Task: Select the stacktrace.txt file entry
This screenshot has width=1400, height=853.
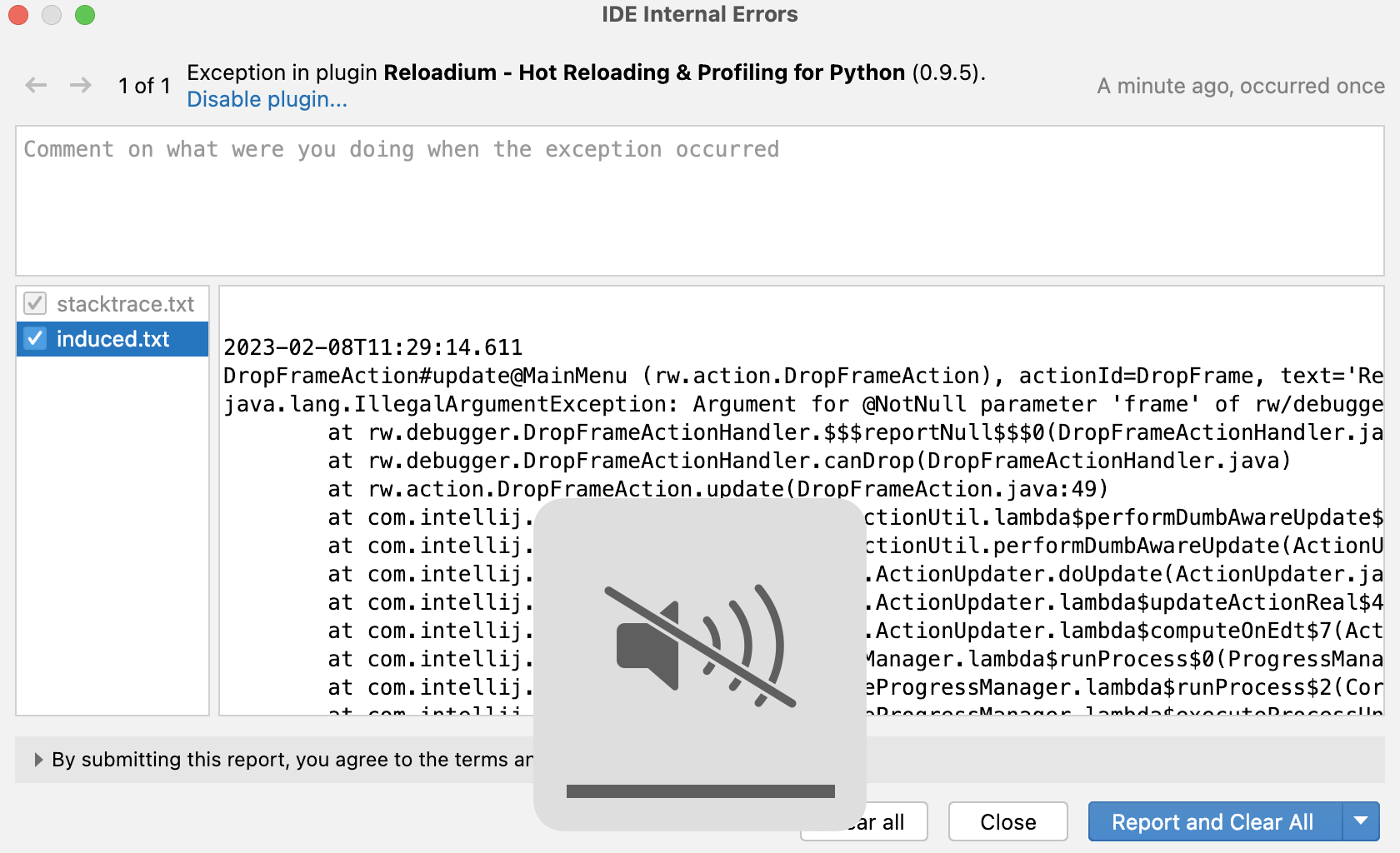Action: pos(123,304)
